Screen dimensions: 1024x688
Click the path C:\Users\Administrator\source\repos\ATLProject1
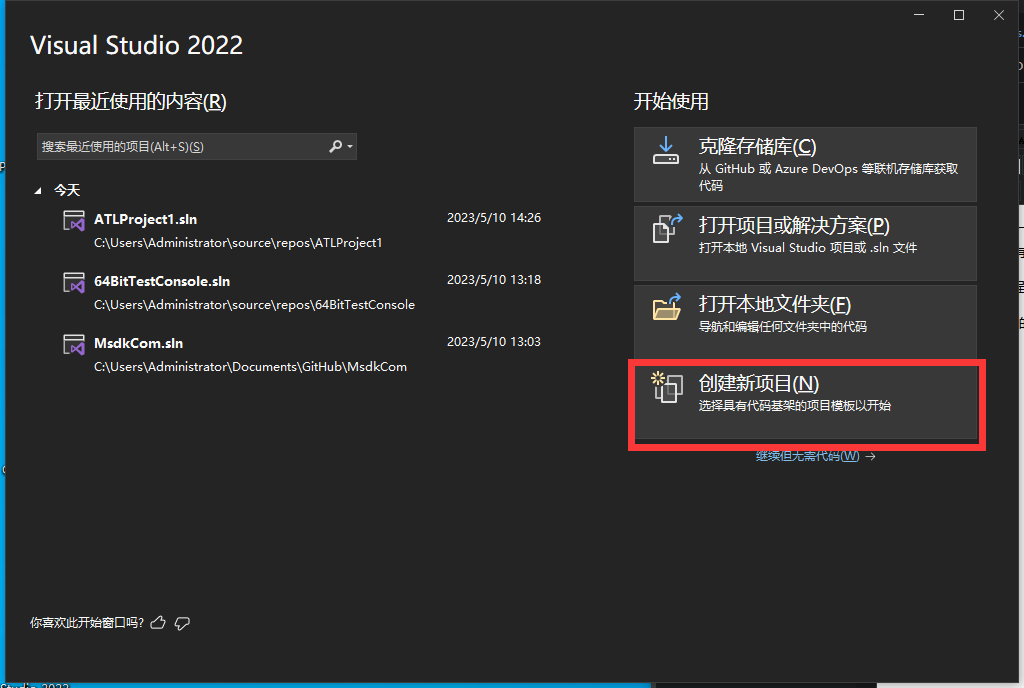pyautogui.click(x=238, y=243)
